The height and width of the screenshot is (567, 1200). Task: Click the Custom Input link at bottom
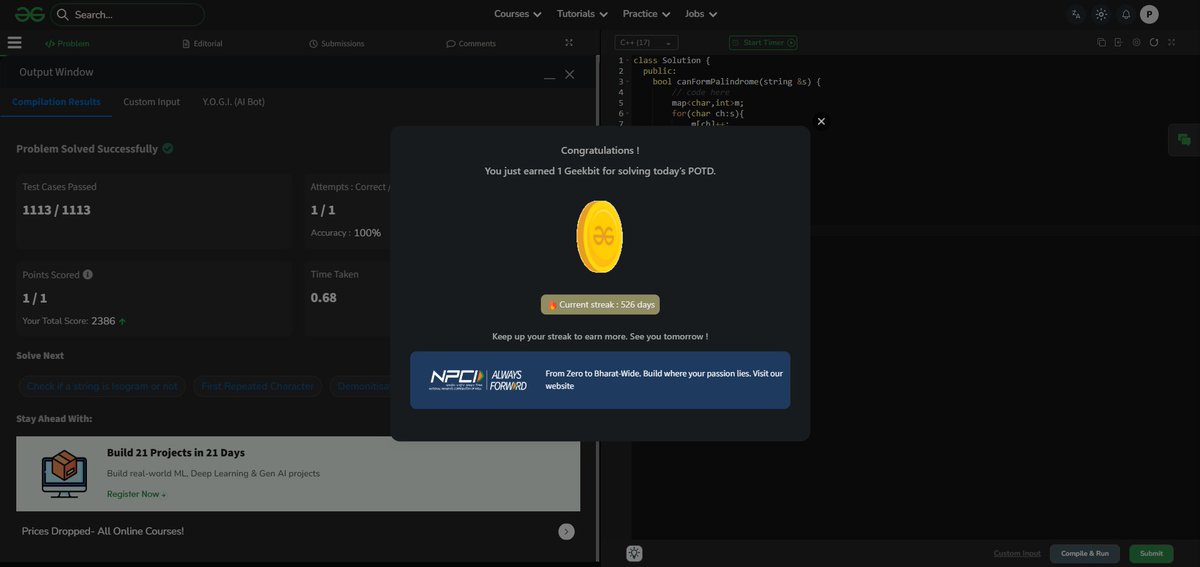[1017, 553]
